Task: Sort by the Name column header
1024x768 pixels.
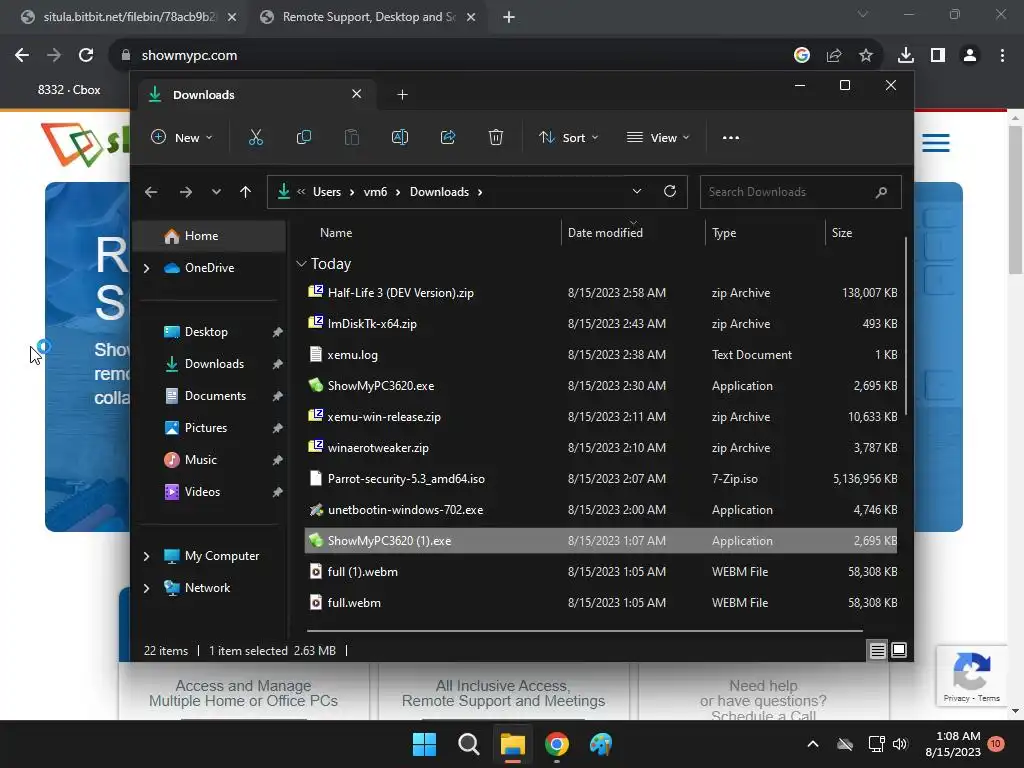Action: click(336, 233)
